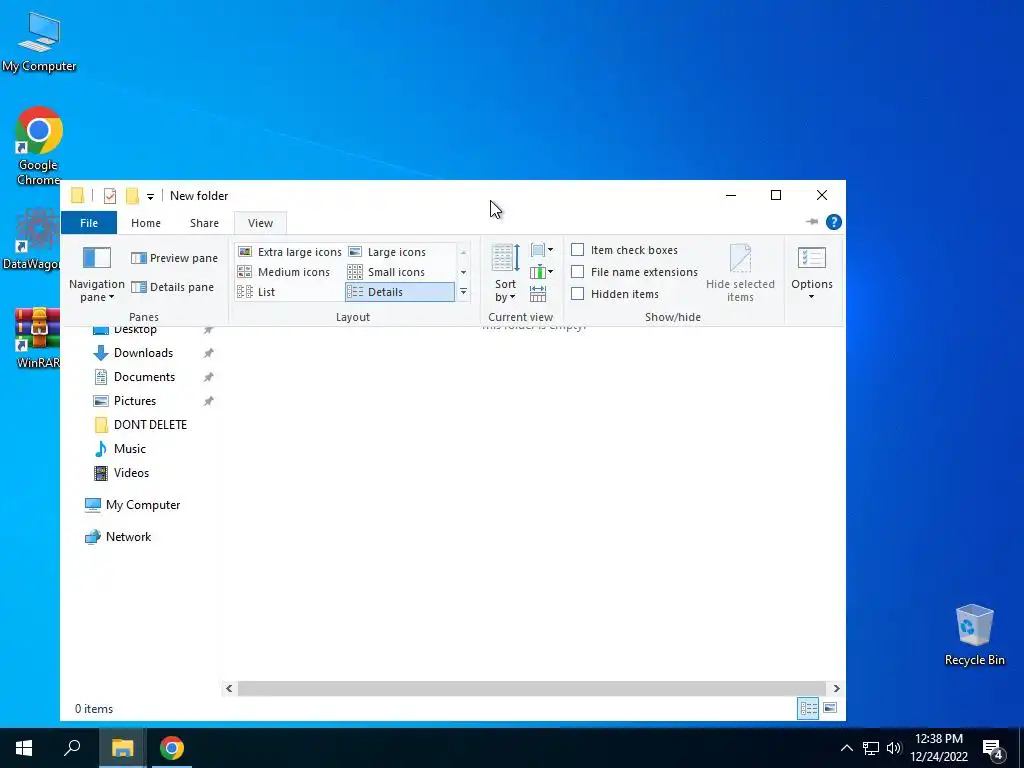Open the Windows Start menu
1024x768 pixels.
pyautogui.click(x=24, y=748)
